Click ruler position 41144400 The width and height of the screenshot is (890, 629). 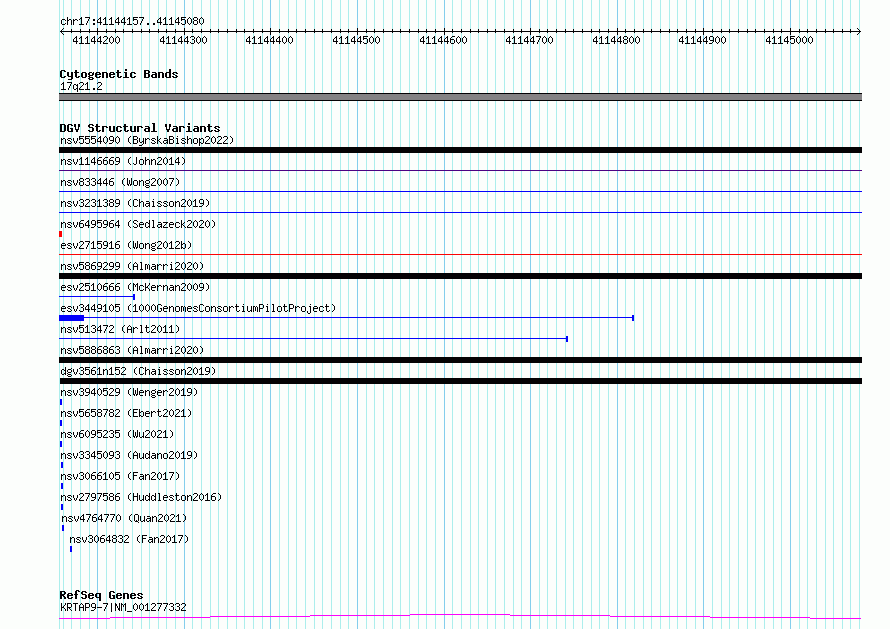(270, 40)
